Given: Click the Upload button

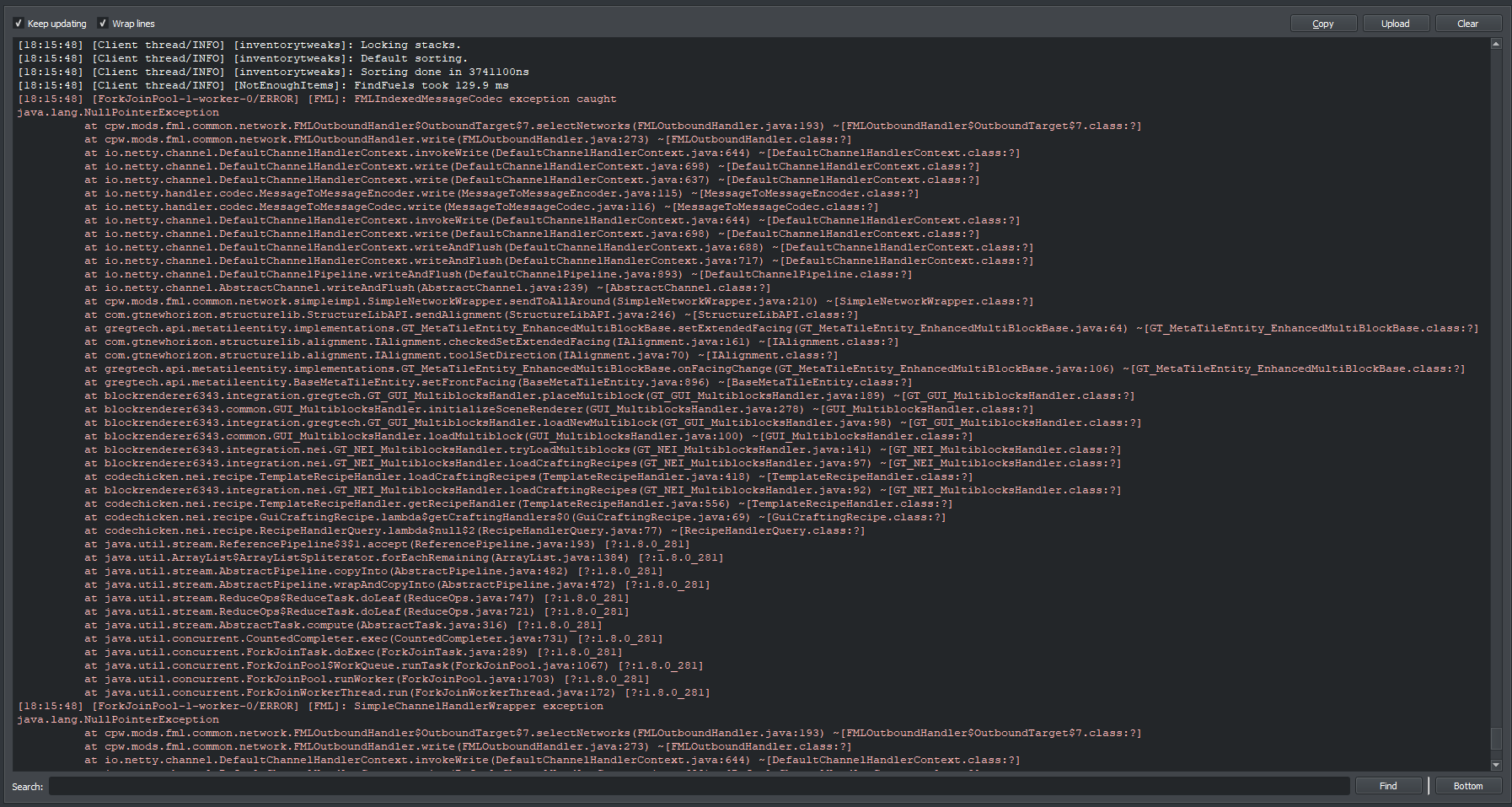Looking at the screenshot, I should pos(1395,24).
